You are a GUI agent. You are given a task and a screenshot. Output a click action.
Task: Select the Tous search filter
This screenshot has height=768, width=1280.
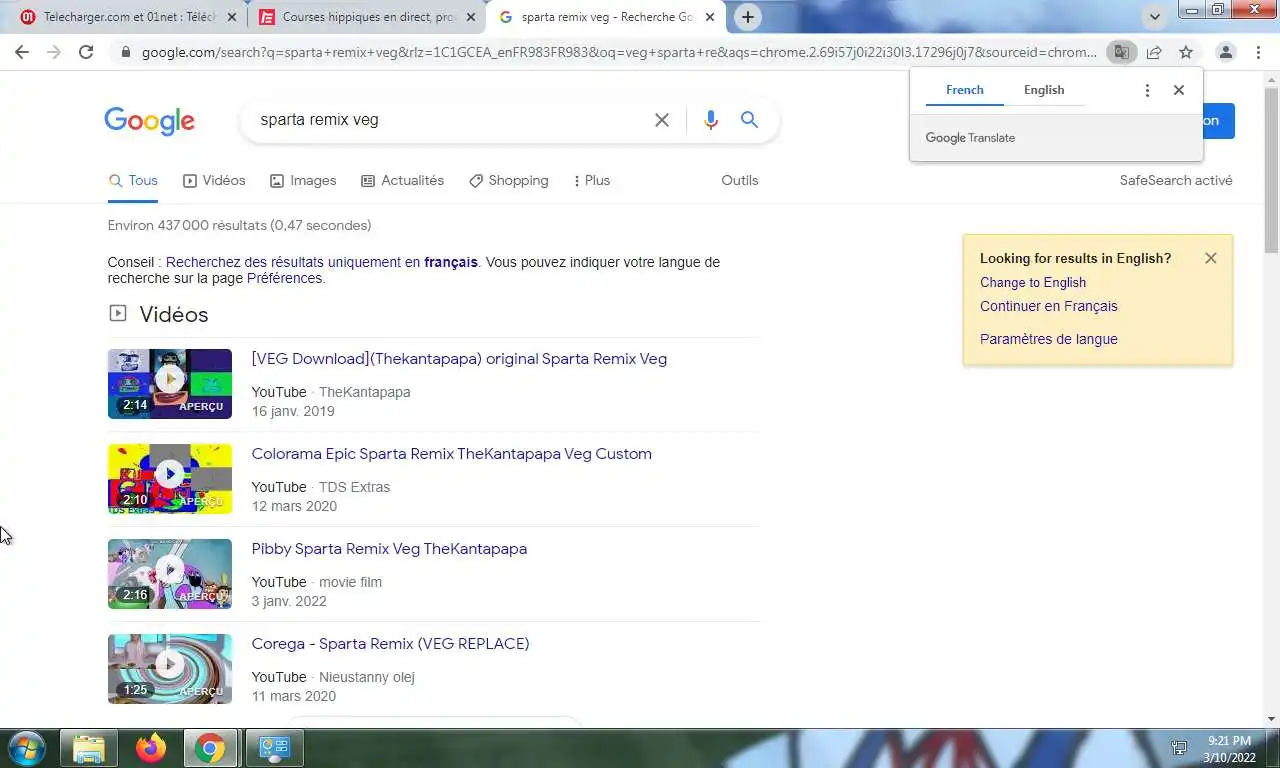click(133, 181)
